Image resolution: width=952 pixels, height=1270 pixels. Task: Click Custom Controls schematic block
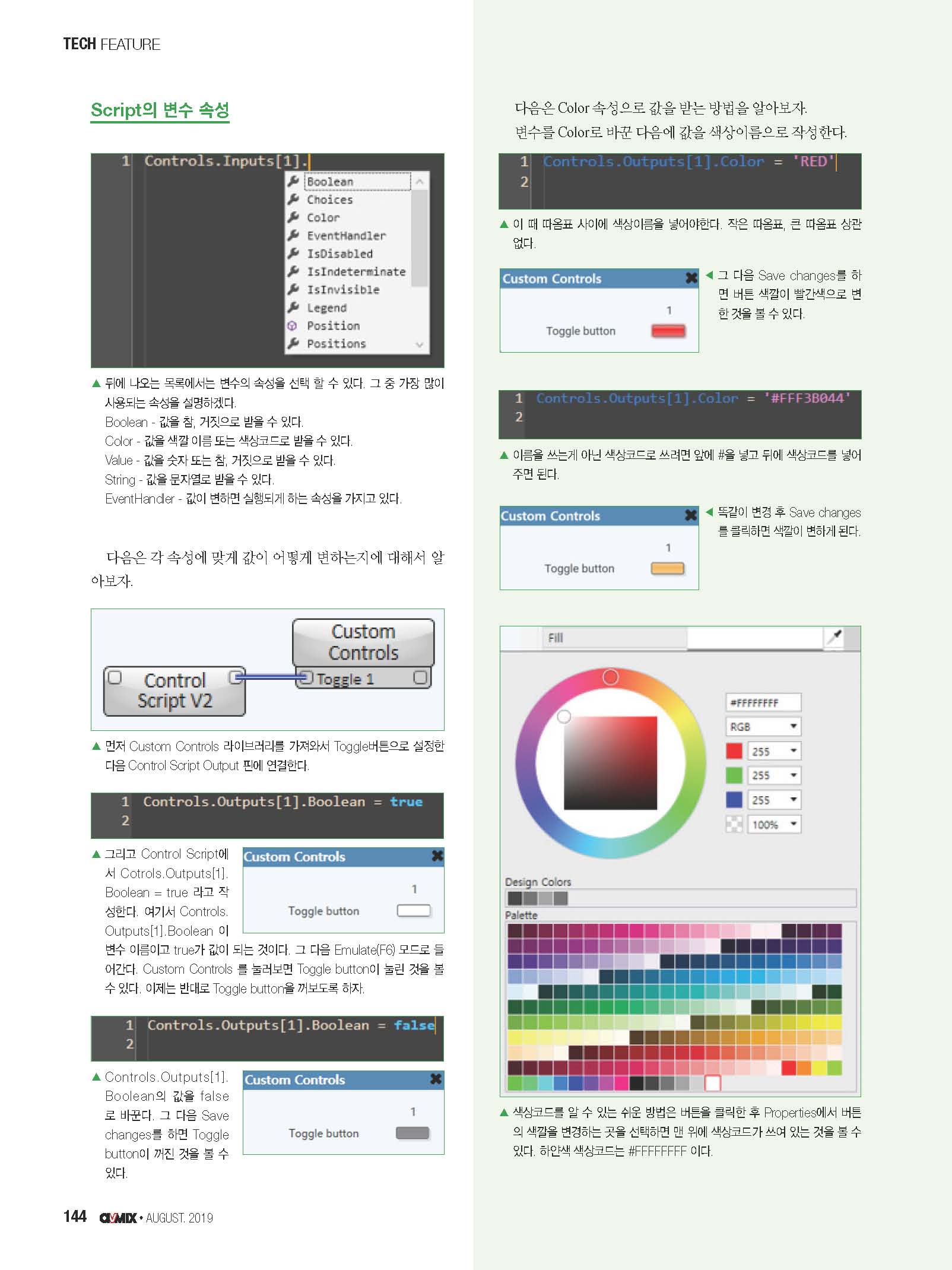[363, 642]
